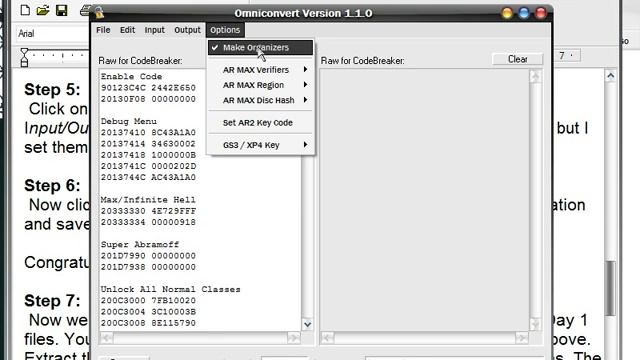This screenshot has width=640, height=360.
Task: Click the 'Debug Menu' heading line
Action: coord(129,121)
